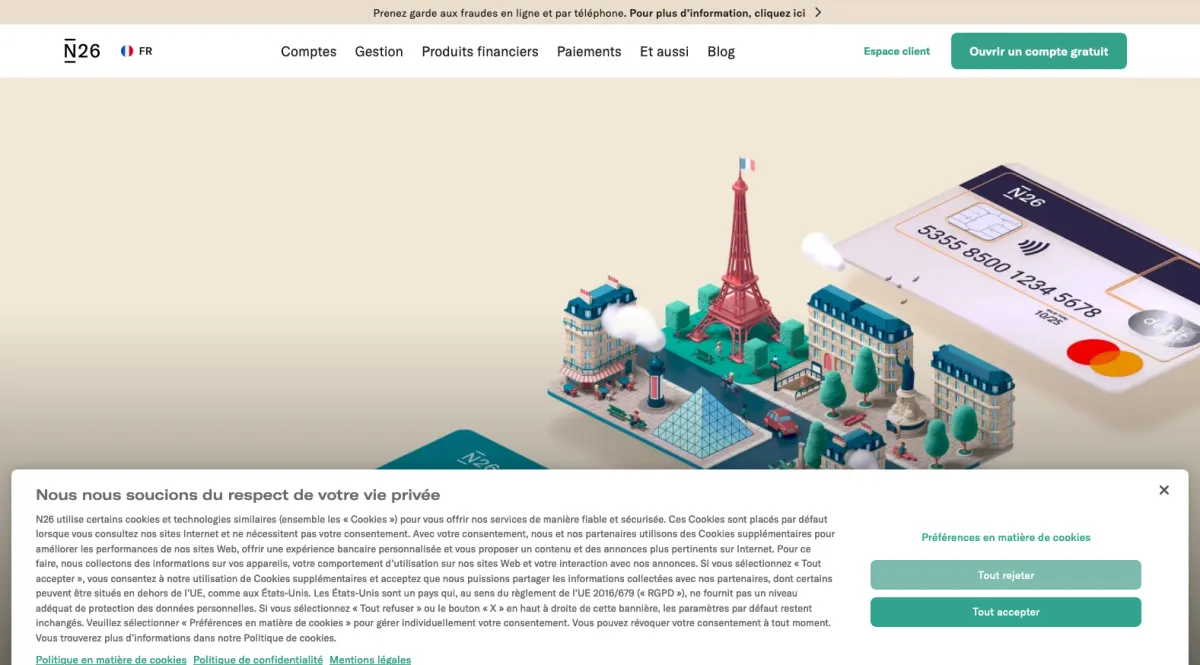Open the Mentions légales link
The image size is (1200, 665).
370,659
